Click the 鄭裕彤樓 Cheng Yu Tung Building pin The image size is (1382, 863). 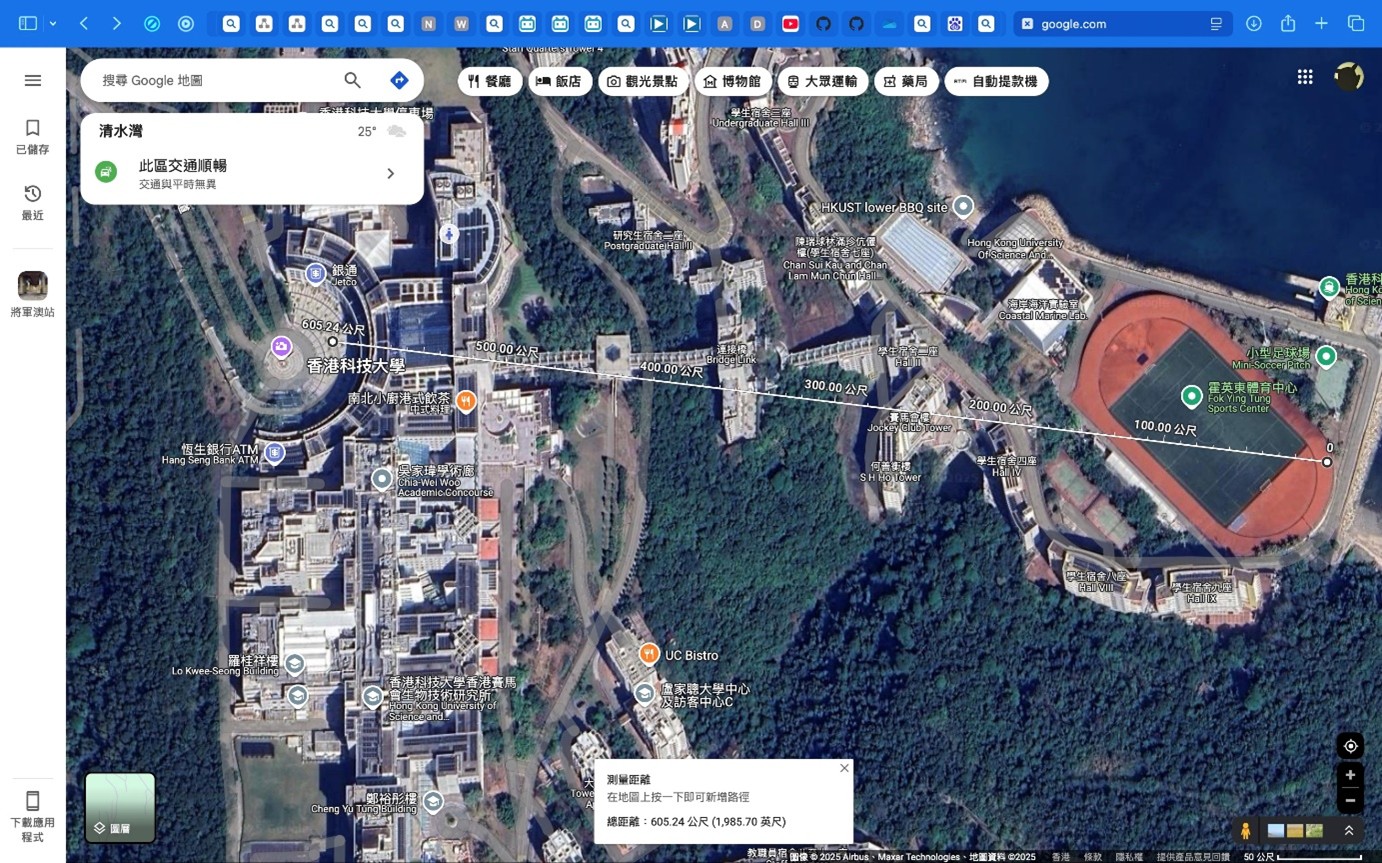pyautogui.click(x=433, y=801)
